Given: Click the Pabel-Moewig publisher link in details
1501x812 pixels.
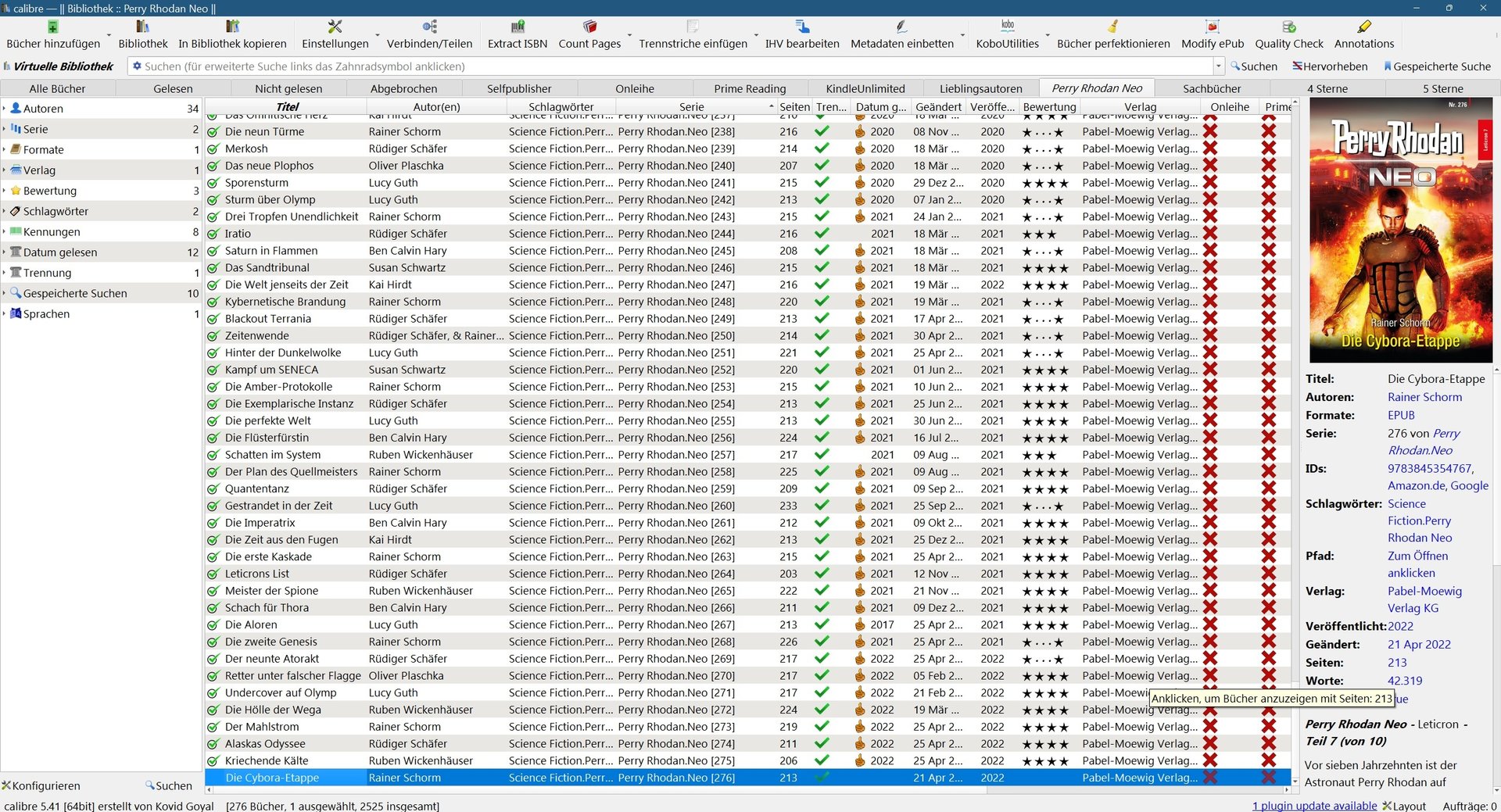Looking at the screenshot, I should pos(1424,599).
